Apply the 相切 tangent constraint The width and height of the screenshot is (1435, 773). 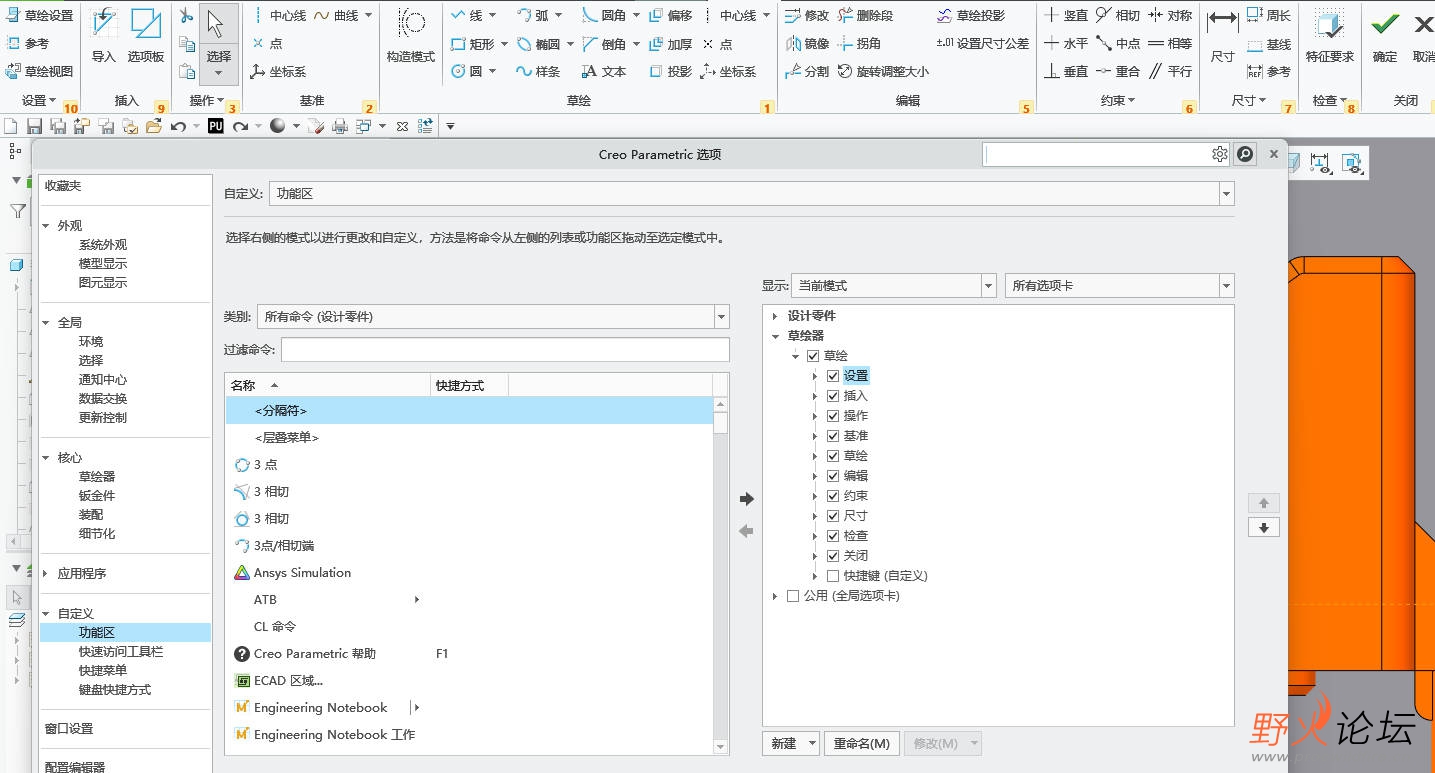[x=1117, y=16]
